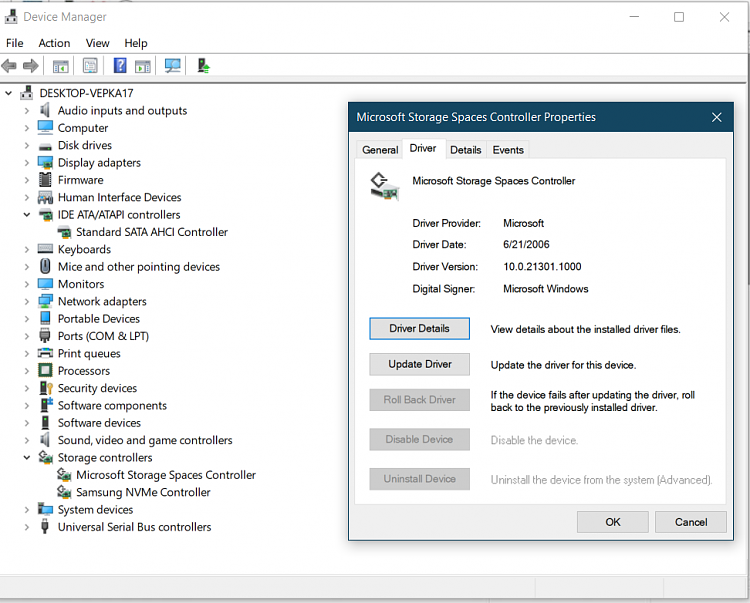Switch to the General tab
The image size is (750, 603).
click(x=380, y=150)
